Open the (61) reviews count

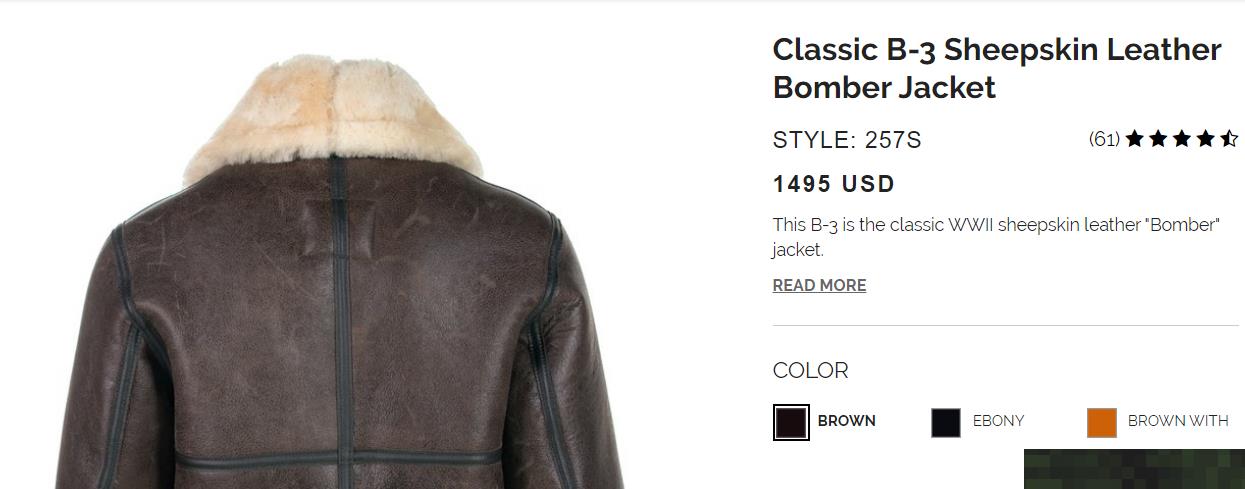pyautogui.click(x=1104, y=139)
